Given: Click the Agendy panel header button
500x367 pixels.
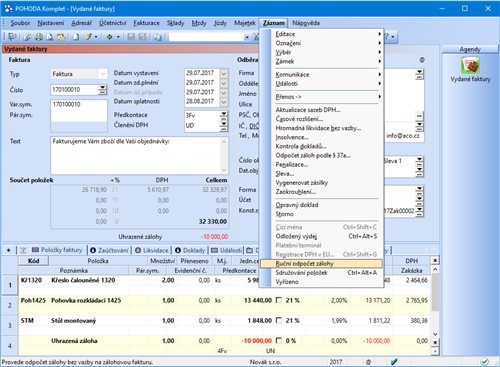Looking at the screenshot, I should (x=470, y=49).
